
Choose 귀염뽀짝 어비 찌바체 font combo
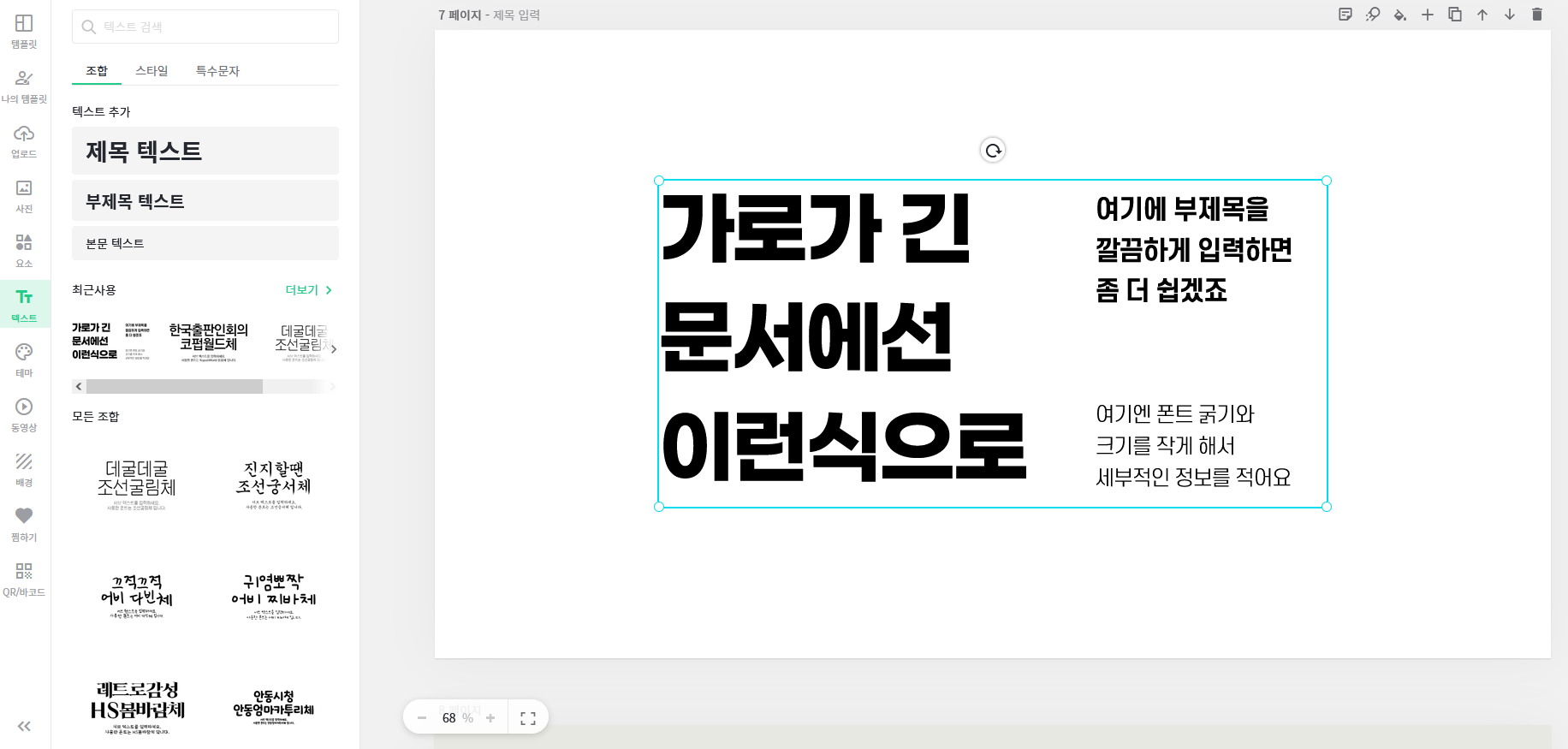274,596
